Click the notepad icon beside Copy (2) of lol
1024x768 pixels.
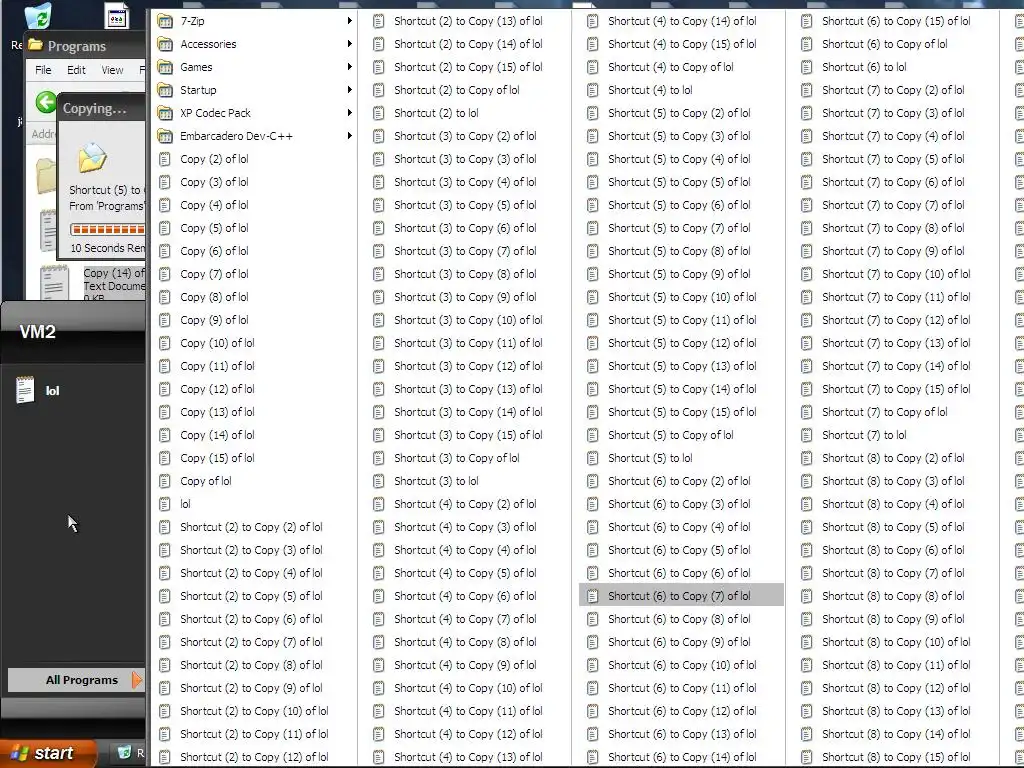pyautogui.click(x=165, y=159)
